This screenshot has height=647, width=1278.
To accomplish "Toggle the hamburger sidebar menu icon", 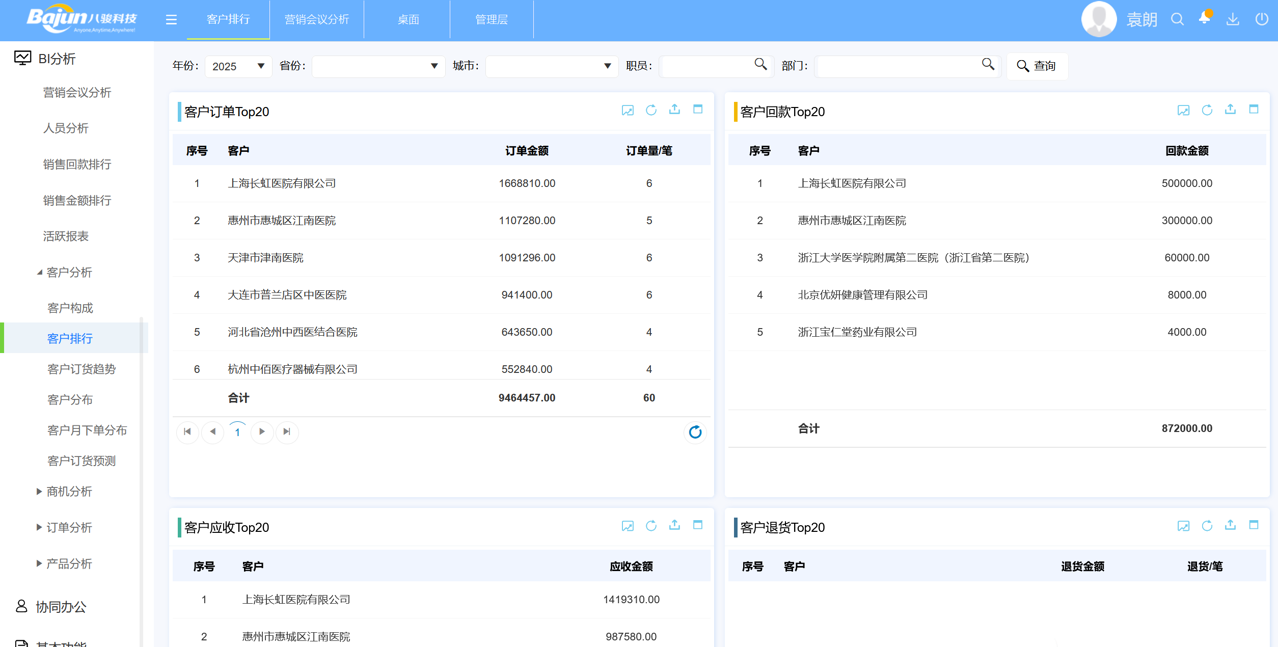I will [x=171, y=19].
